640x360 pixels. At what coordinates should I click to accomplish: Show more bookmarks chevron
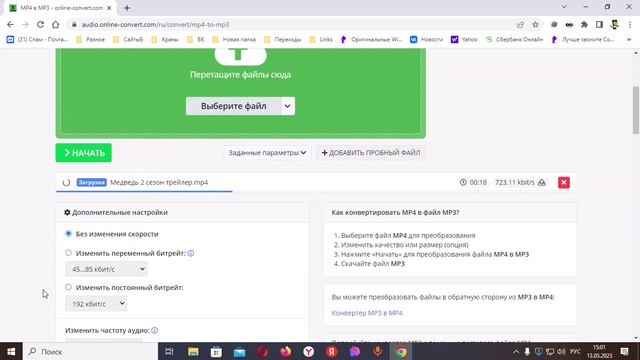[x=629, y=39]
